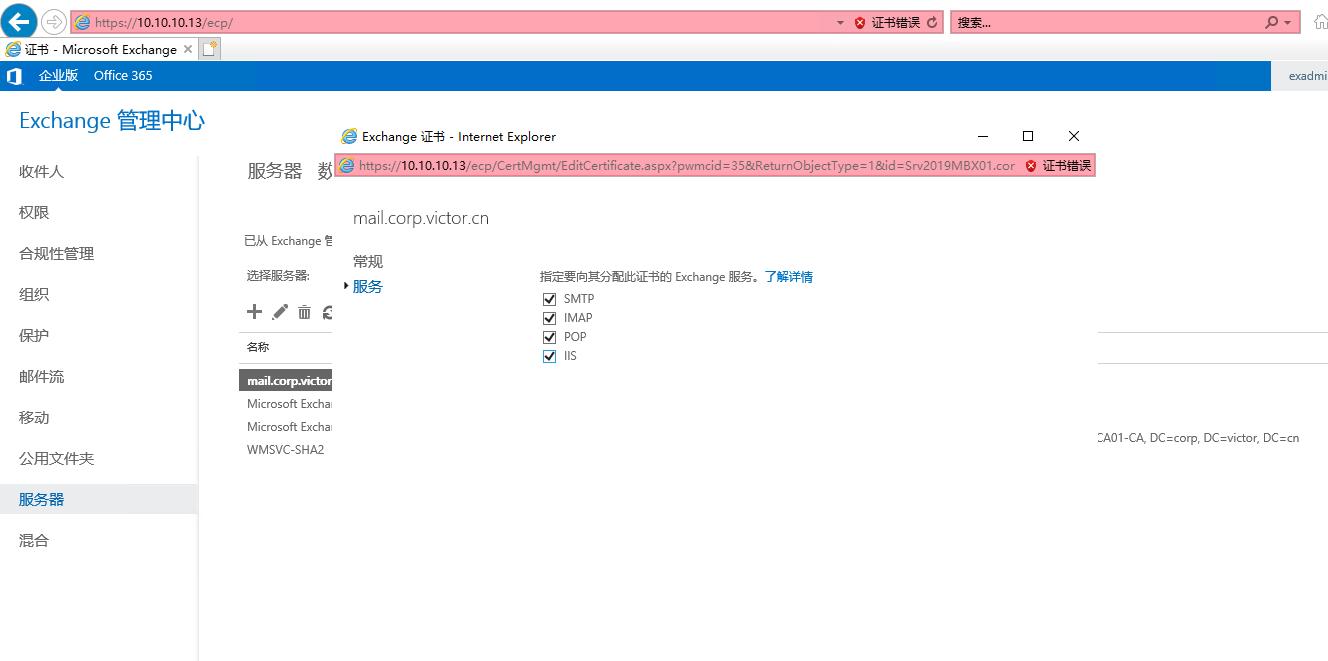Open the search provider dropdown

[x=1285, y=20]
